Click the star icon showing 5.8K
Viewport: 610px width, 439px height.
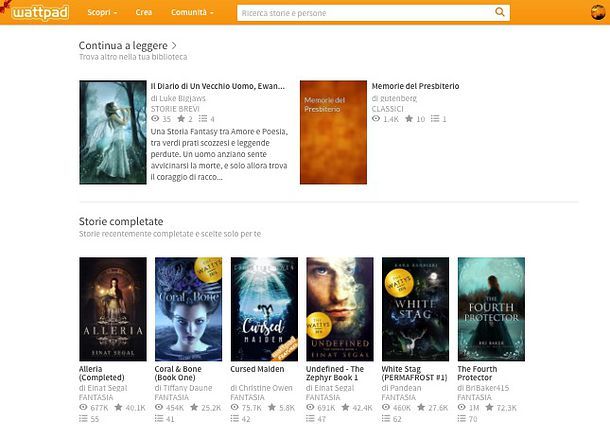click(272, 407)
